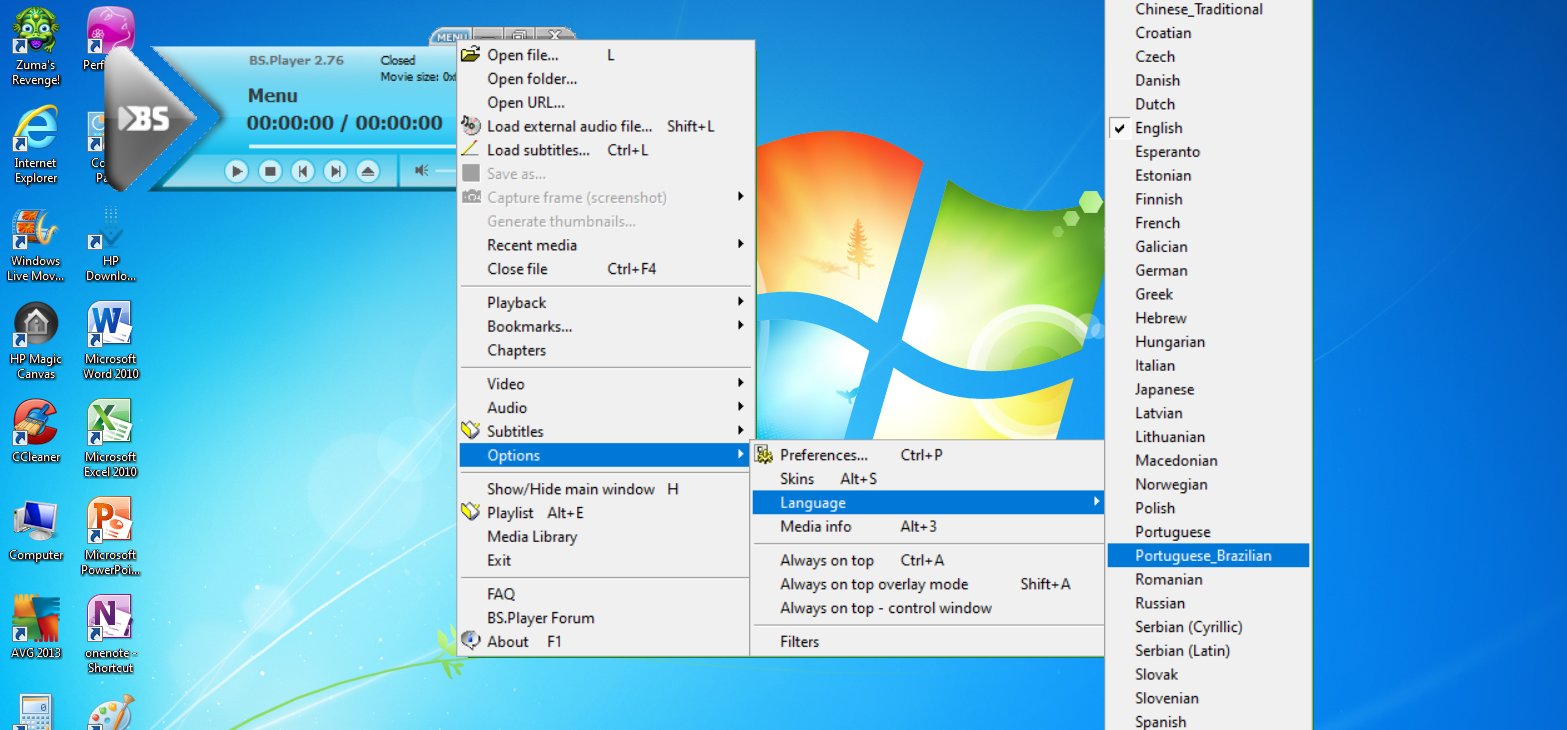Click the BS.Player seek progress bar
This screenshot has height=730, width=1567.
(x=352, y=147)
